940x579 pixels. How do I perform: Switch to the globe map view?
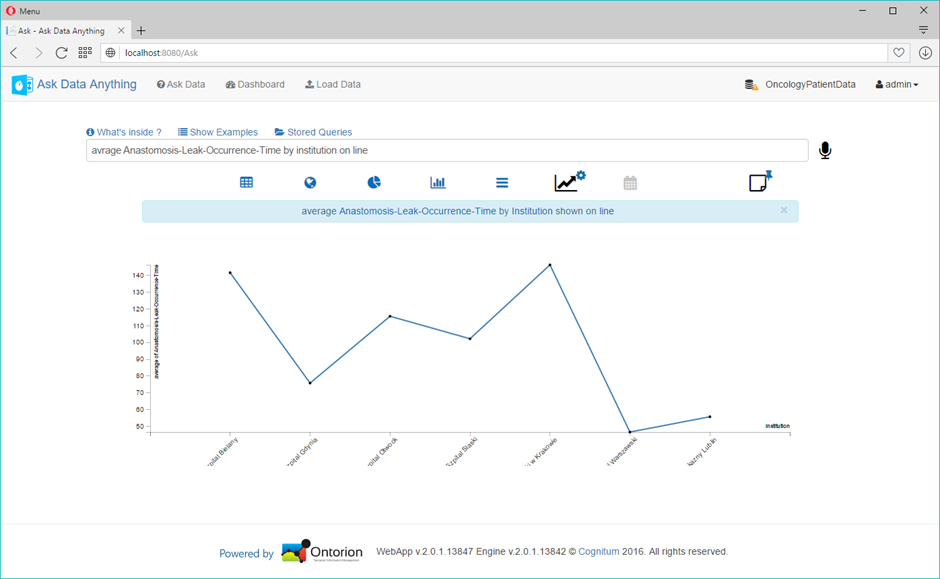pyautogui.click(x=310, y=183)
